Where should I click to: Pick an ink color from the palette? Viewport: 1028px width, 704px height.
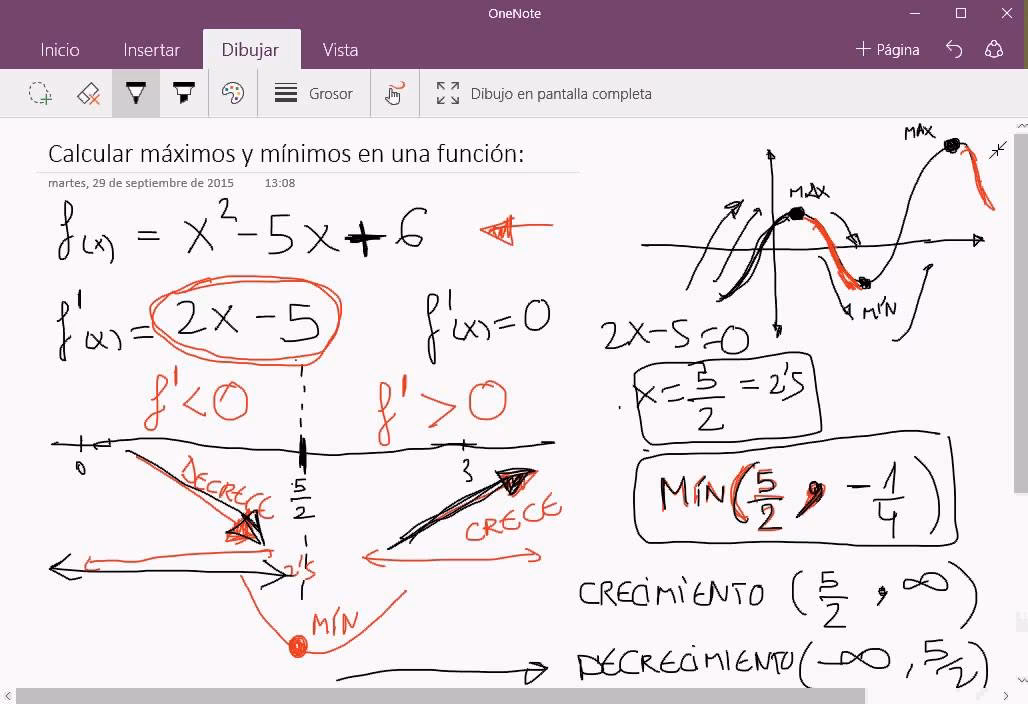coord(232,93)
